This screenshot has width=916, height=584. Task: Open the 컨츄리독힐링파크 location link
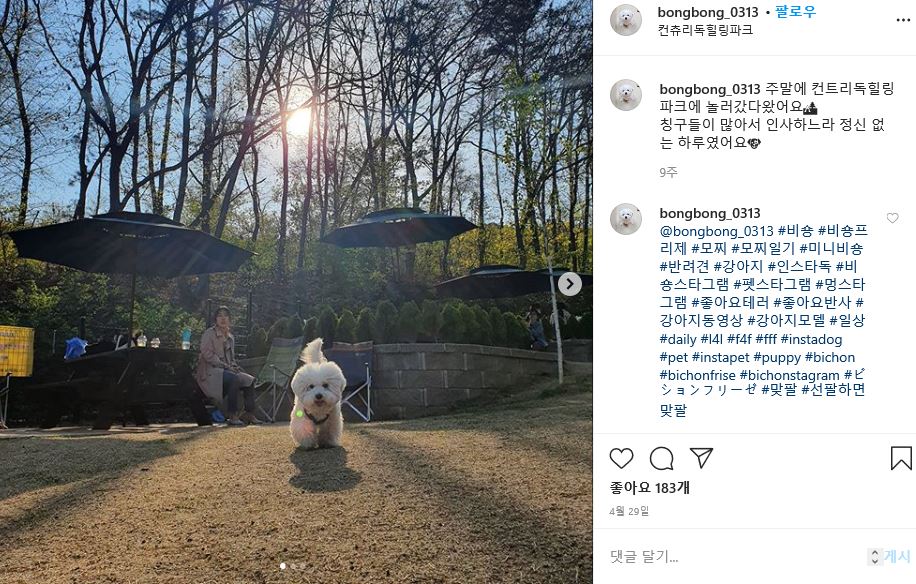click(x=705, y=30)
